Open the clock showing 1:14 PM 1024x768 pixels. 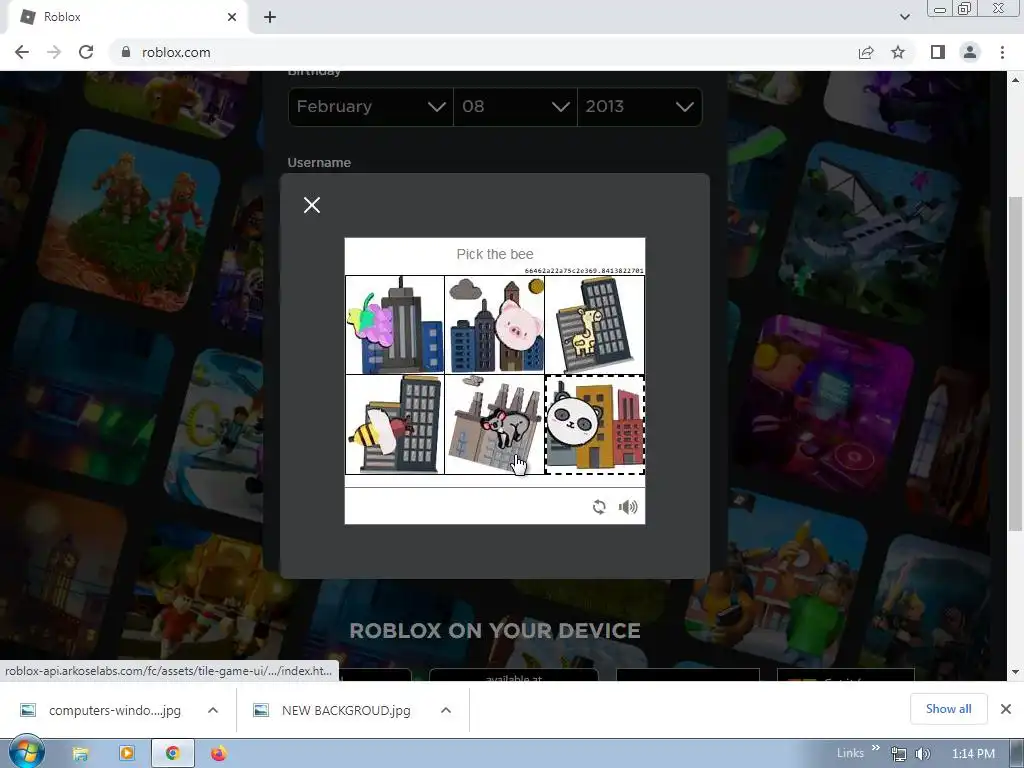tap(973, 754)
